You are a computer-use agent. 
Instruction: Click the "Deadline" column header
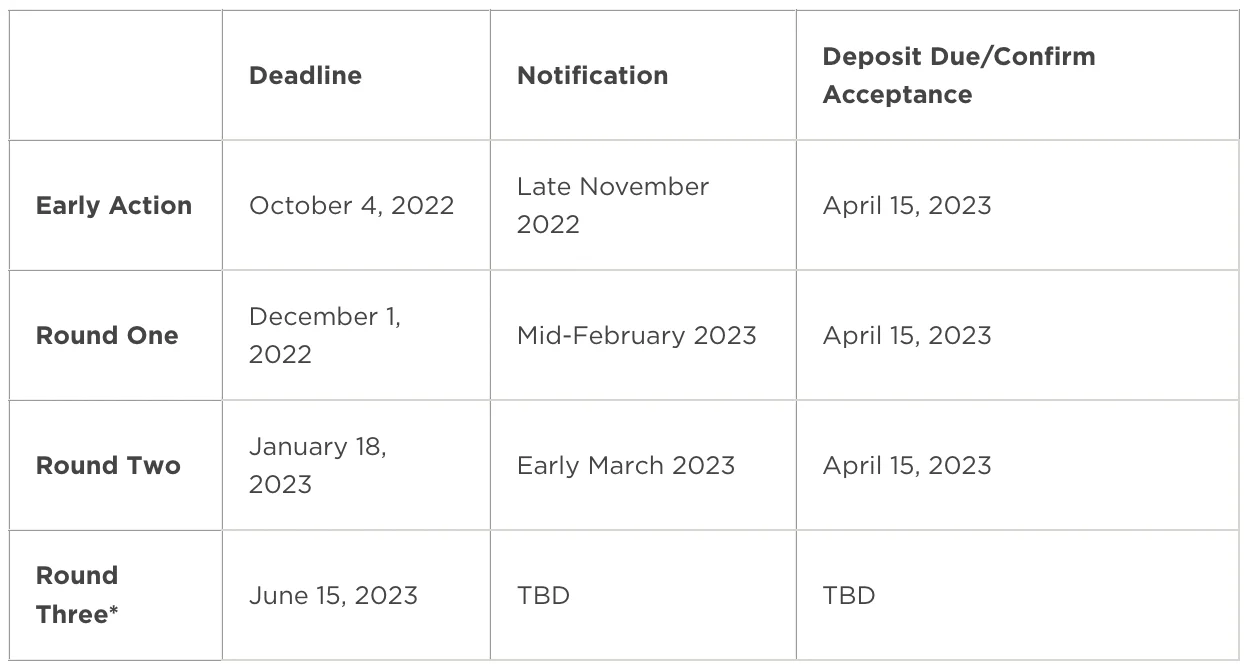tap(305, 75)
